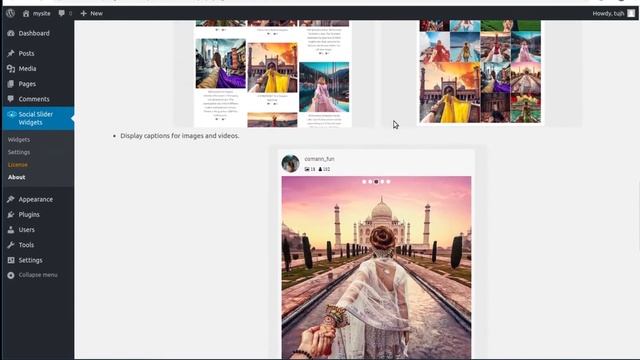Click the main Settings sliders icon
This screenshot has height=360, width=640.
click(x=11, y=260)
